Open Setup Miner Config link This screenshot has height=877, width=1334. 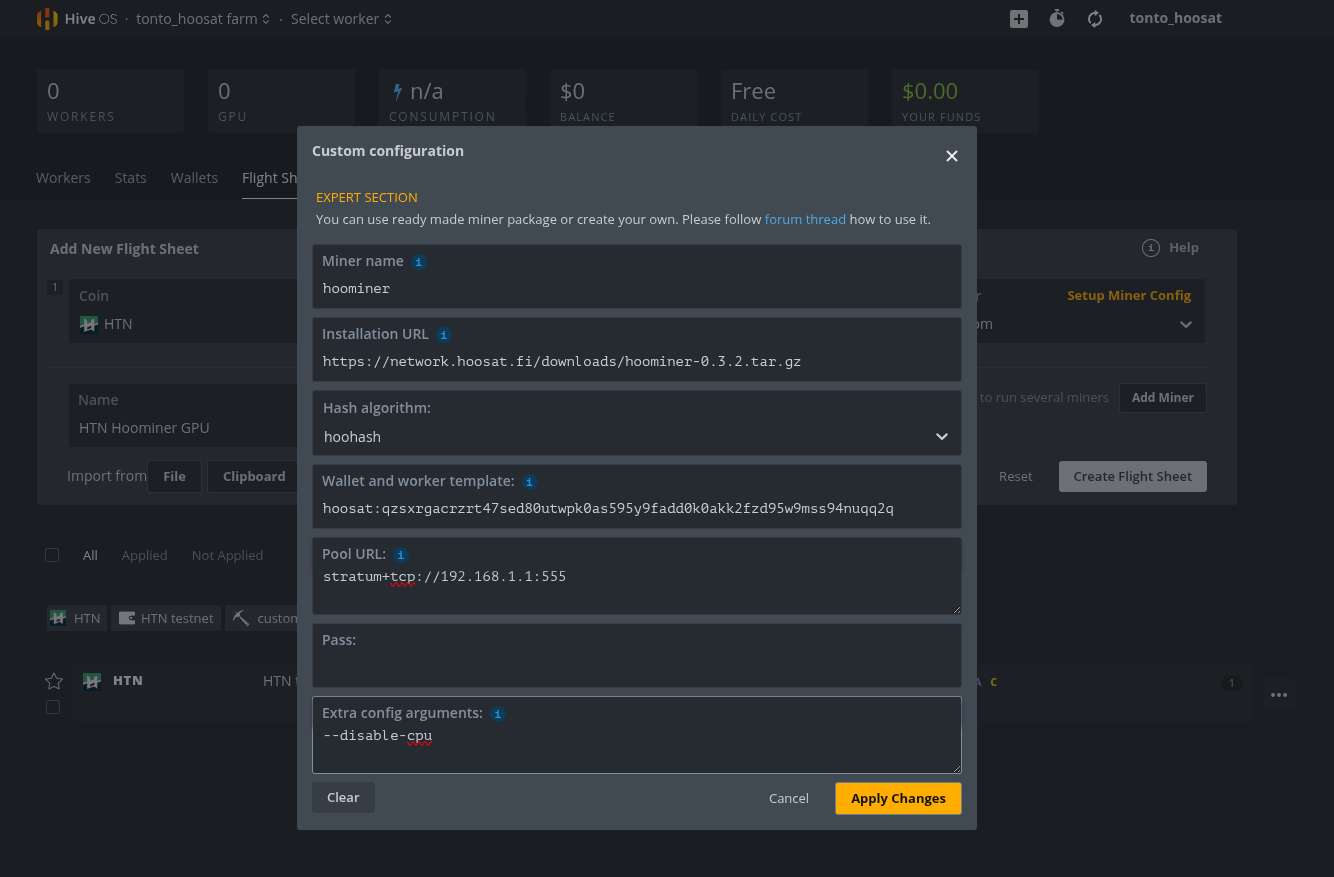[x=1129, y=296]
